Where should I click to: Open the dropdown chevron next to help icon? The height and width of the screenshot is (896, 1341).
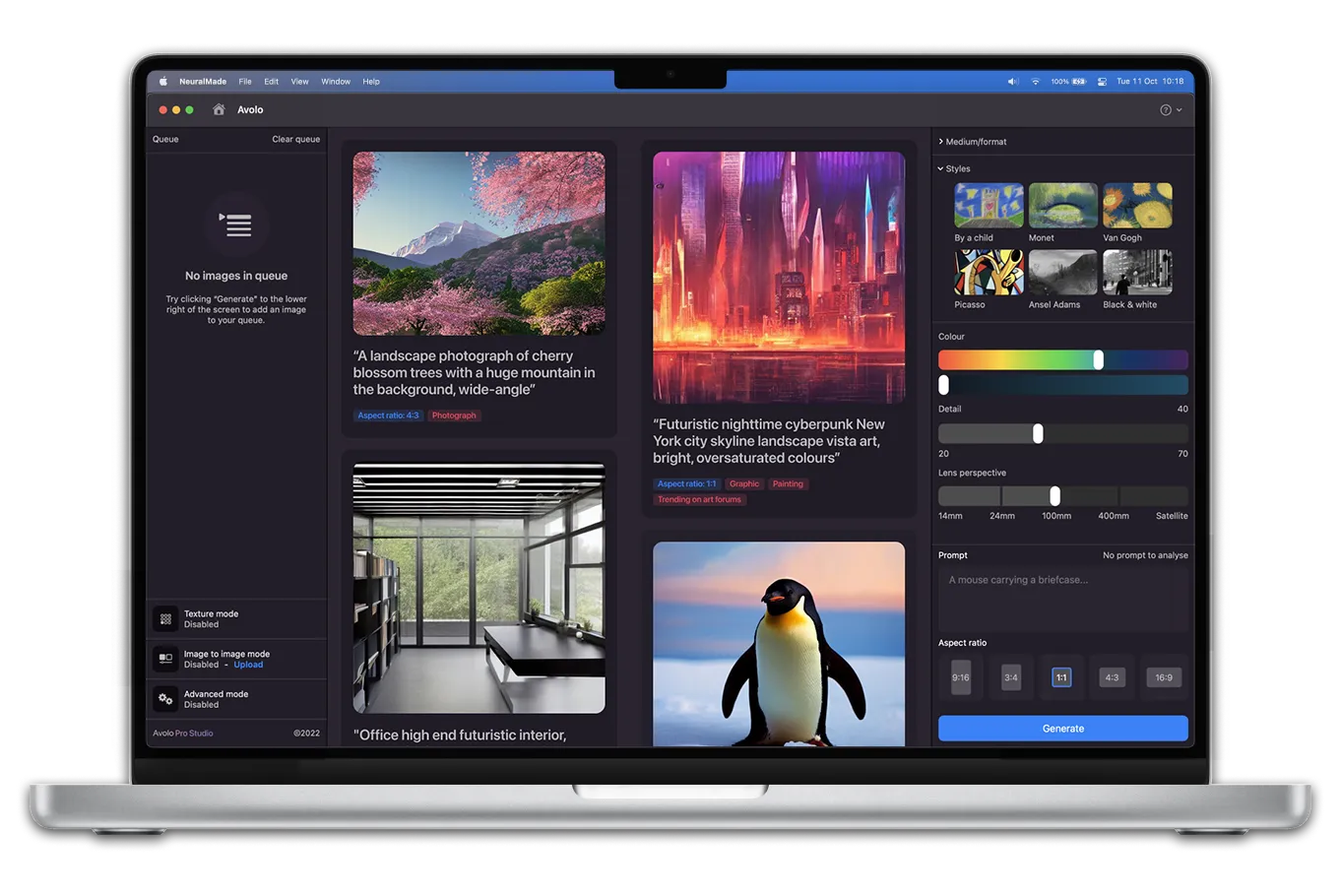tap(1180, 110)
